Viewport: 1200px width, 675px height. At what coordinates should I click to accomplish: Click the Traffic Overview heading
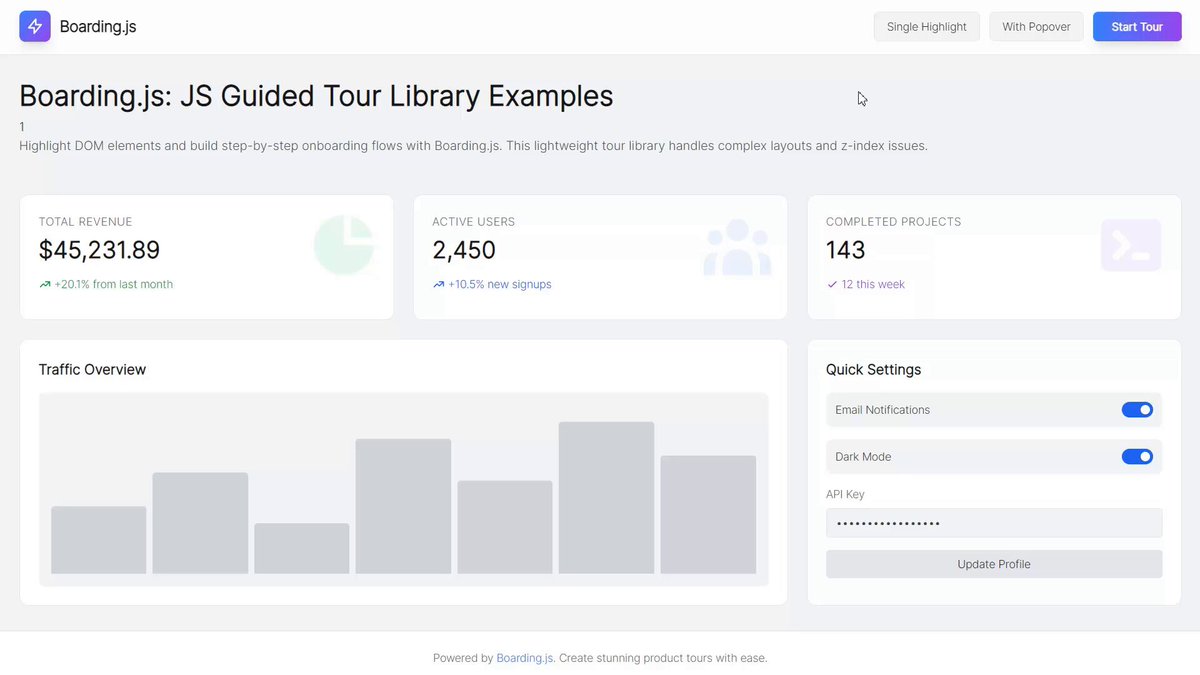[92, 370]
